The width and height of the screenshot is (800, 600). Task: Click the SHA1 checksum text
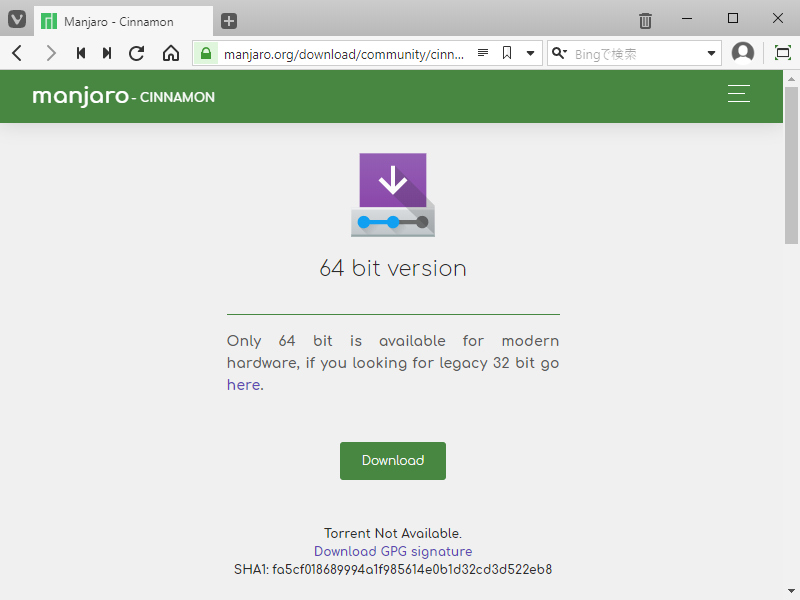tap(393, 569)
